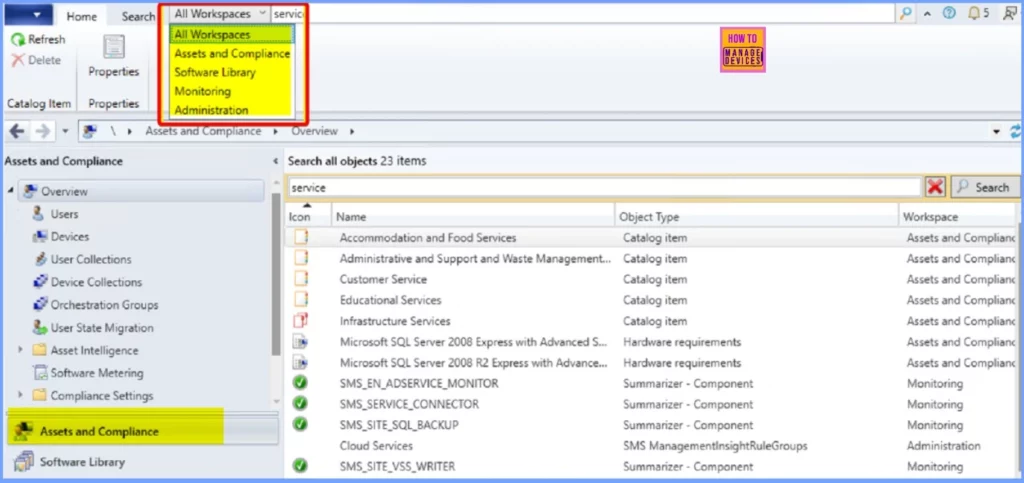
Task: Open the address bar dropdown arrow
Action: click(997, 132)
